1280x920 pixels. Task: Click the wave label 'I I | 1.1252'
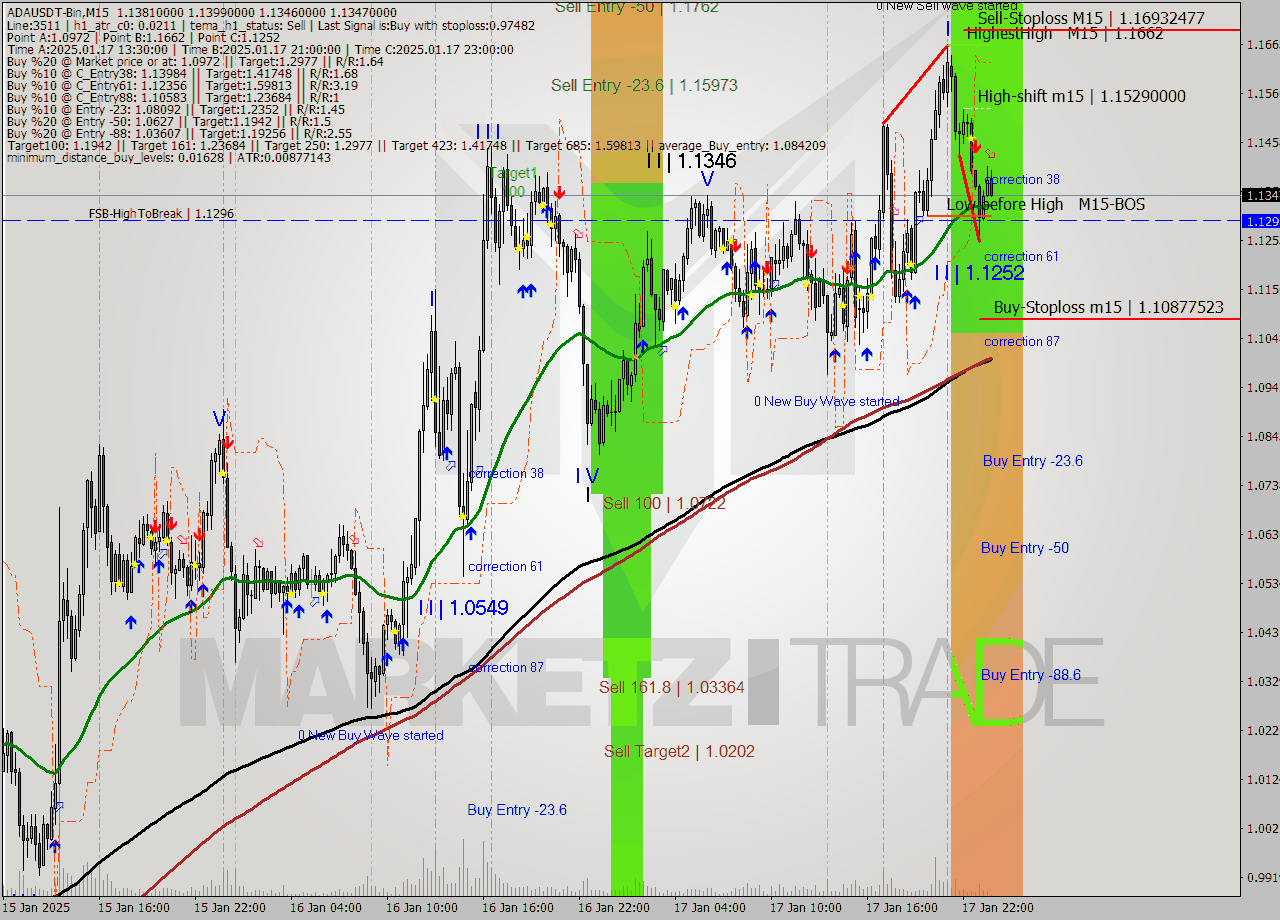[979, 272]
